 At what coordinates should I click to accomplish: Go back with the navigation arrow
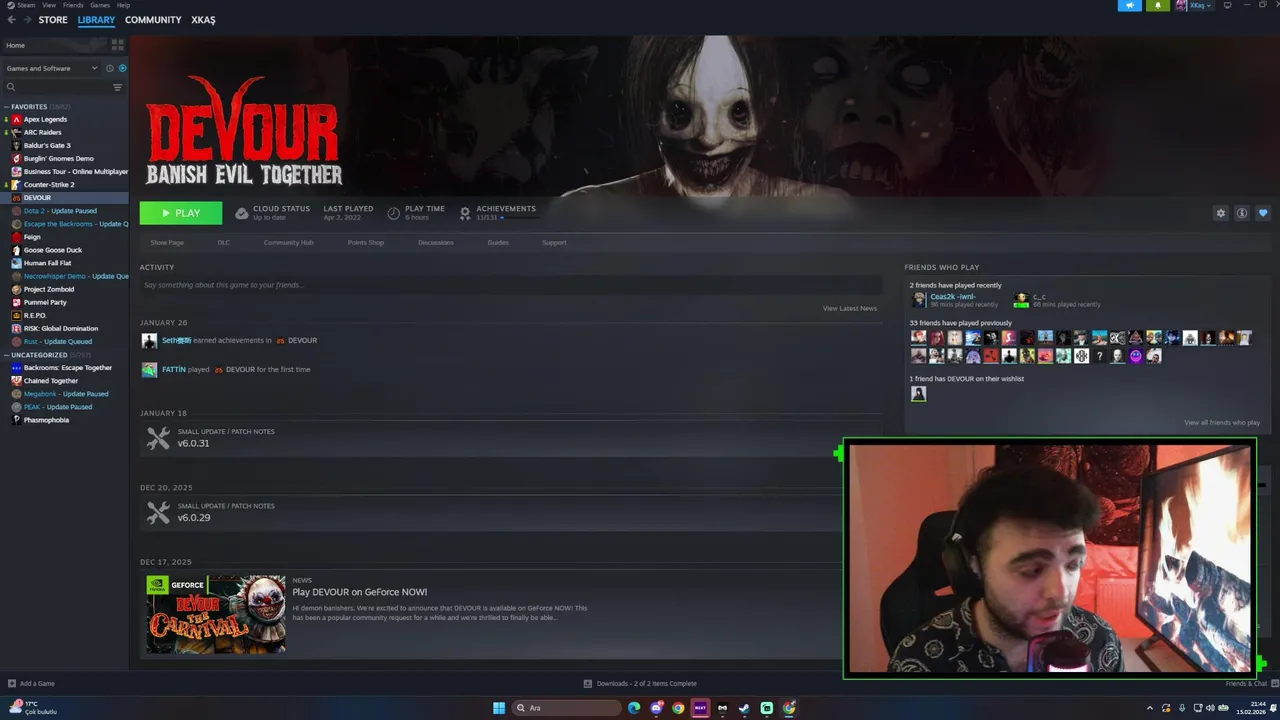tap(11, 20)
